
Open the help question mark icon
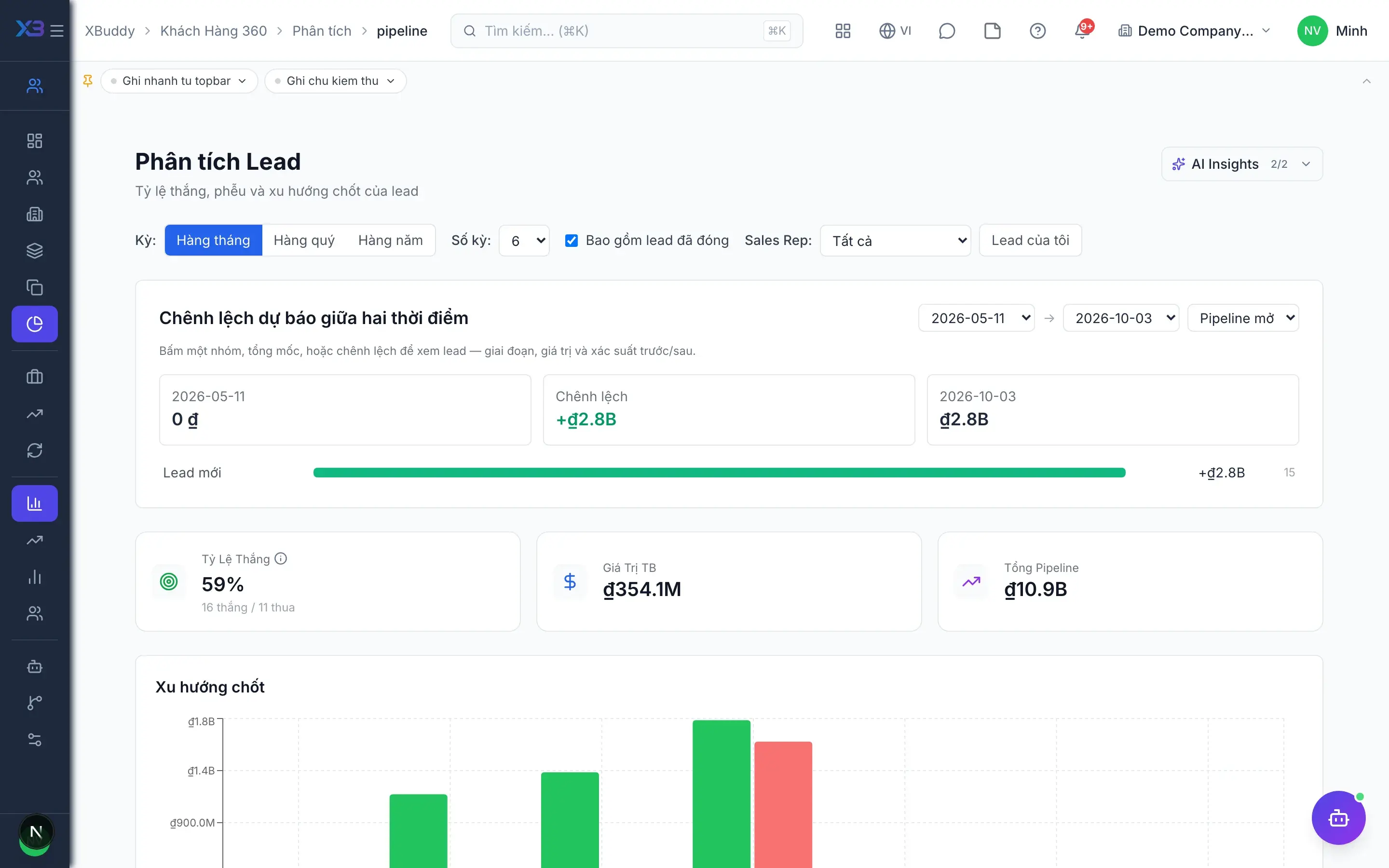coord(1037,30)
